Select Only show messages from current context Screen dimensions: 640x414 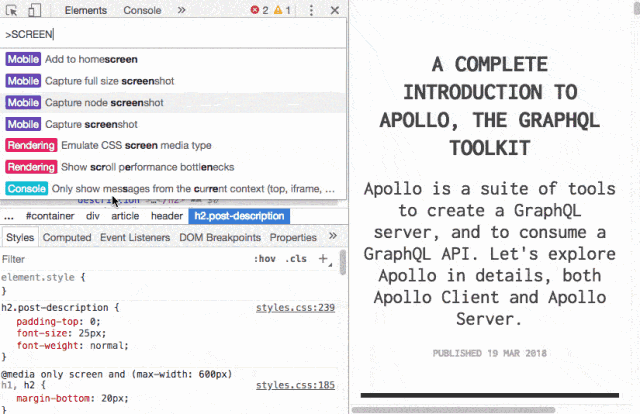(173, 189)
